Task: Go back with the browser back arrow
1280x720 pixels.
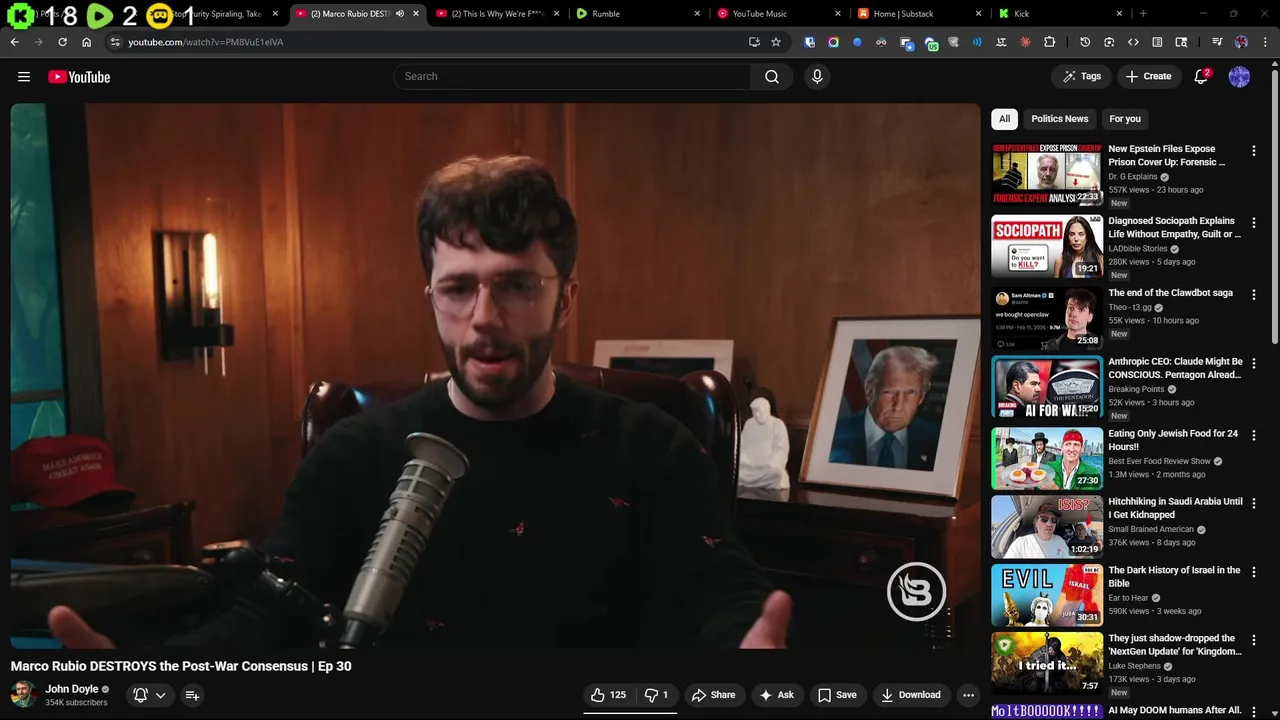Action: click(x=14, y=42)
